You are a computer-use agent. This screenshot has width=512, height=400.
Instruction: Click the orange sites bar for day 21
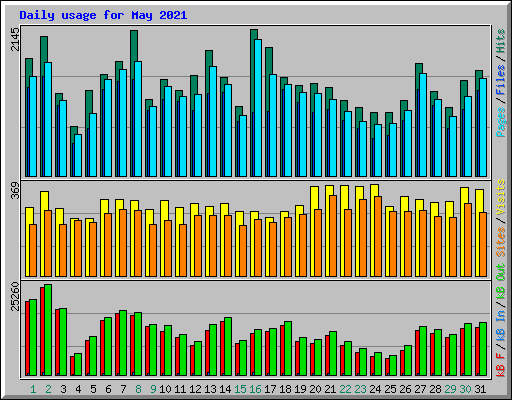(333, 236)
